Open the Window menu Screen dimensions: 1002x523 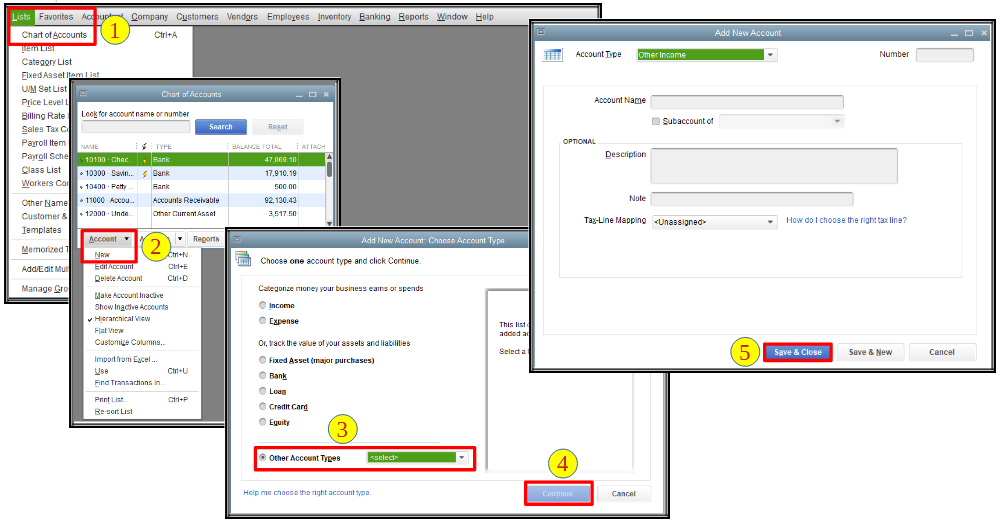[452, 17]
